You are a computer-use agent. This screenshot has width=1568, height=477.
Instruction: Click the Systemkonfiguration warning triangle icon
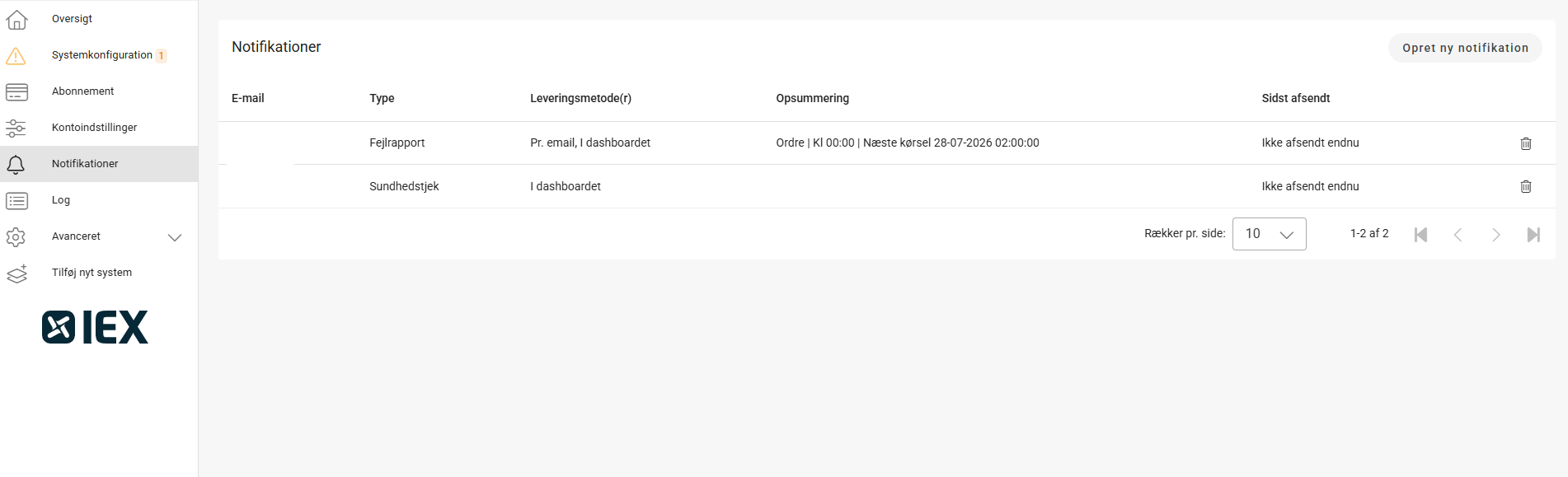point(16,55)
